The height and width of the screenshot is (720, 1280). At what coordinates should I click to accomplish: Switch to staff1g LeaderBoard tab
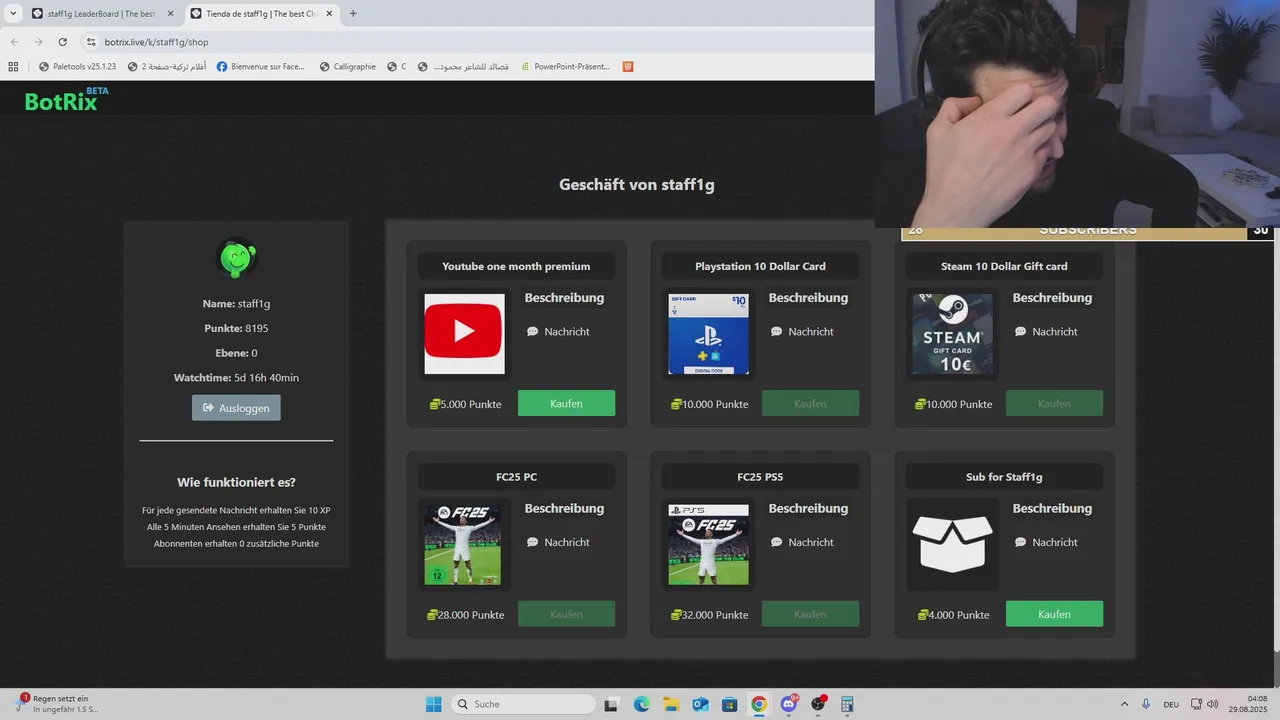coord(101,14)
